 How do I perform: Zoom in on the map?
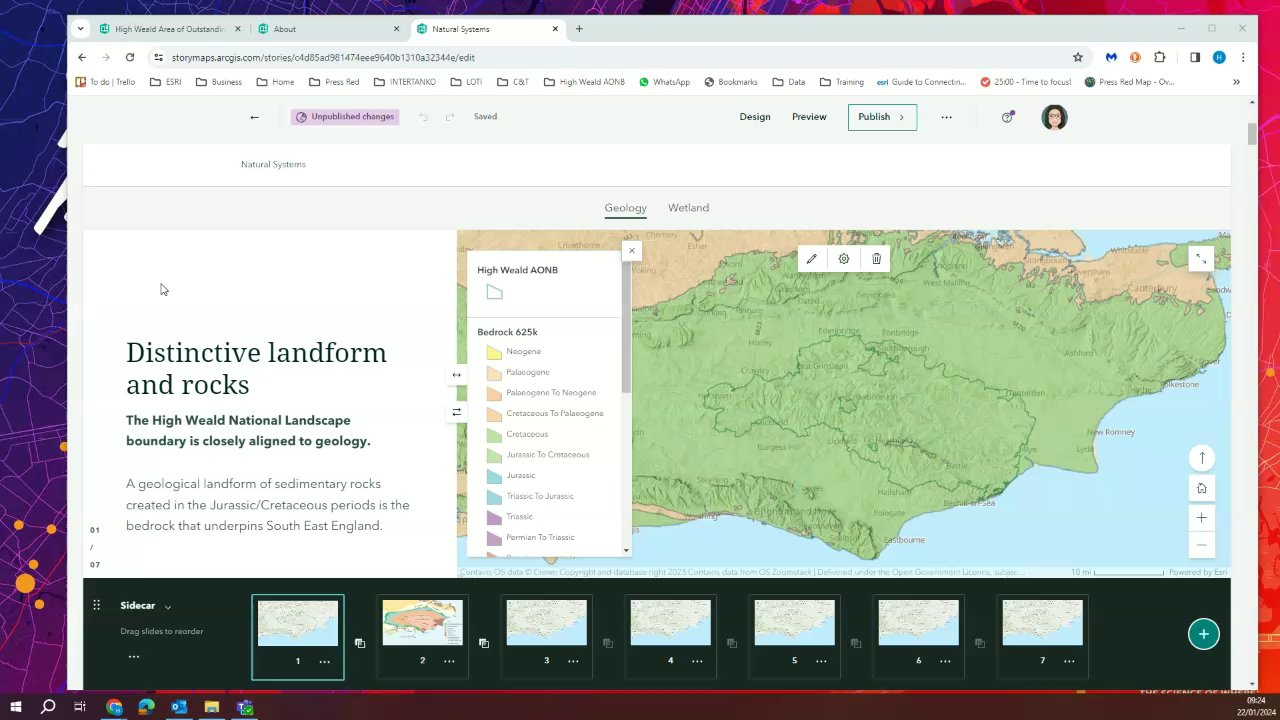tap(1202, 518)
